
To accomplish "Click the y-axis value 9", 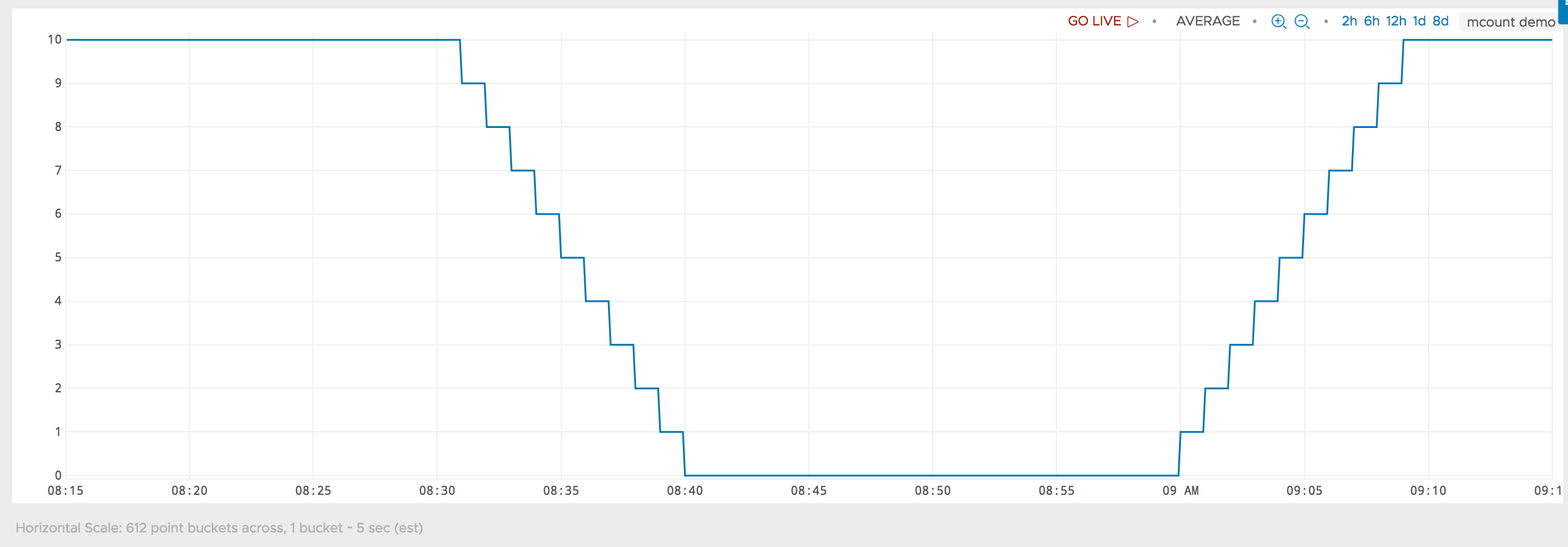I will coord(58,83).
